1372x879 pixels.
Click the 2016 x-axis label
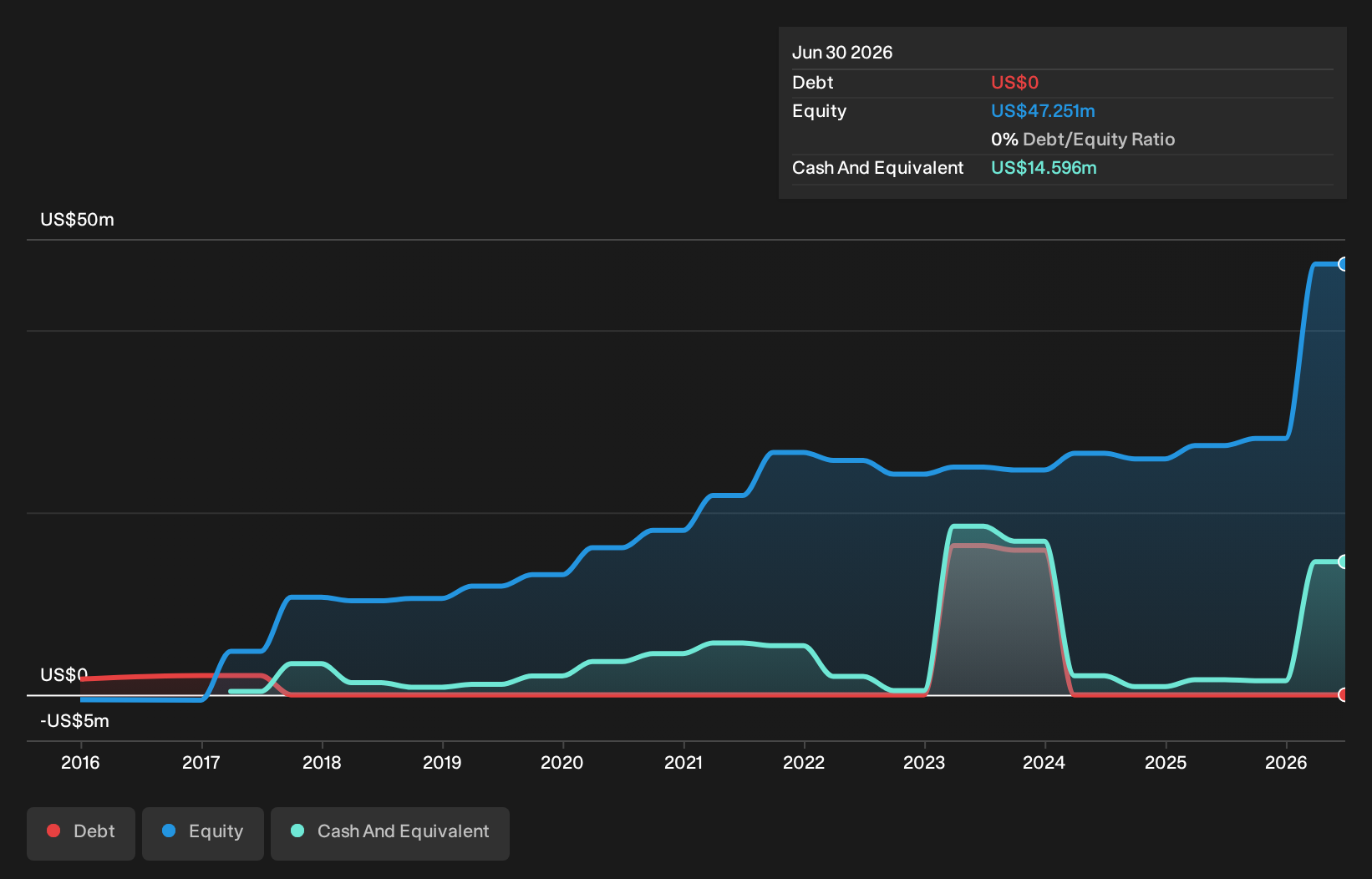pyautogui.click(x=80, y=762)
